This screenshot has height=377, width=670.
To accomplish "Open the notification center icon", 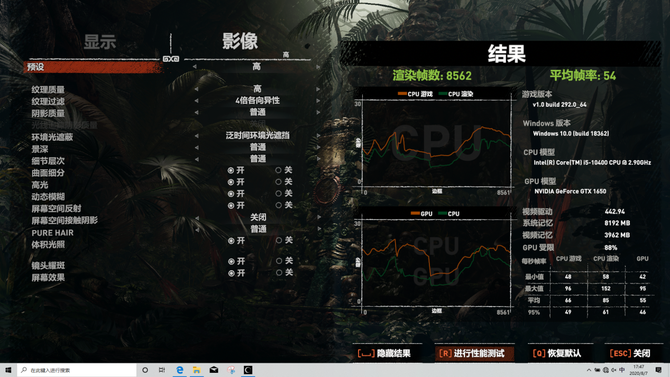I will [658, 370].
